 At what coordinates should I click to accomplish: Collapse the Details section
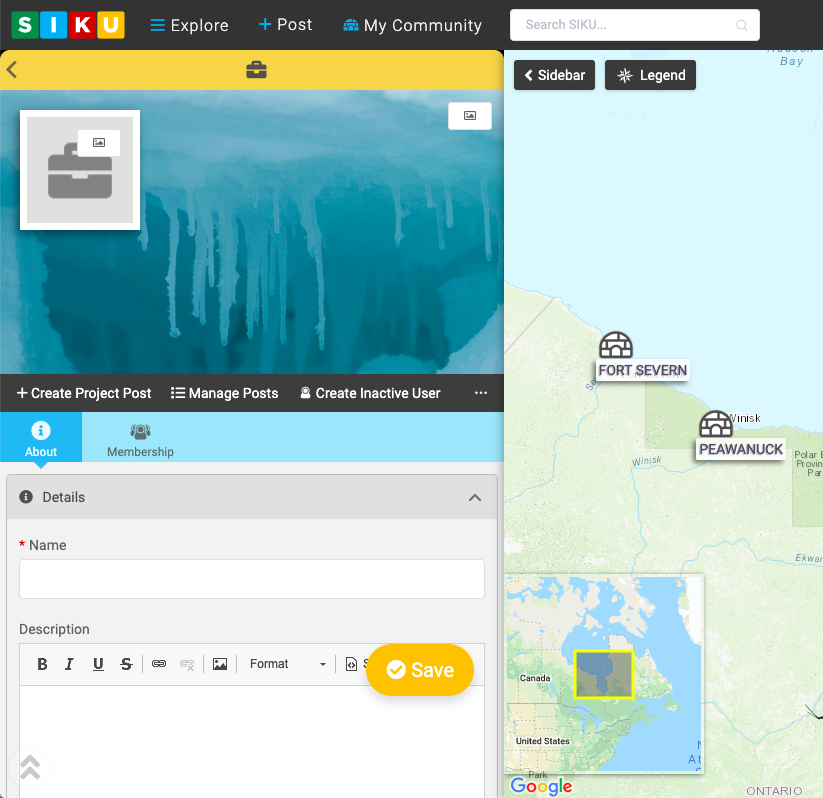tap(475, 497)
